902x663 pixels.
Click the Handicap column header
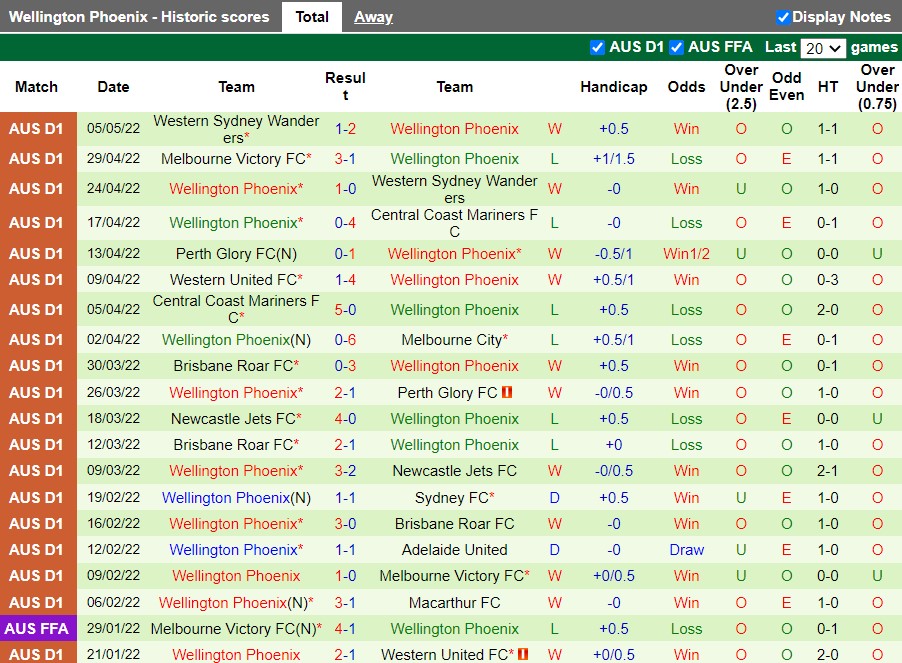(614, 87)
